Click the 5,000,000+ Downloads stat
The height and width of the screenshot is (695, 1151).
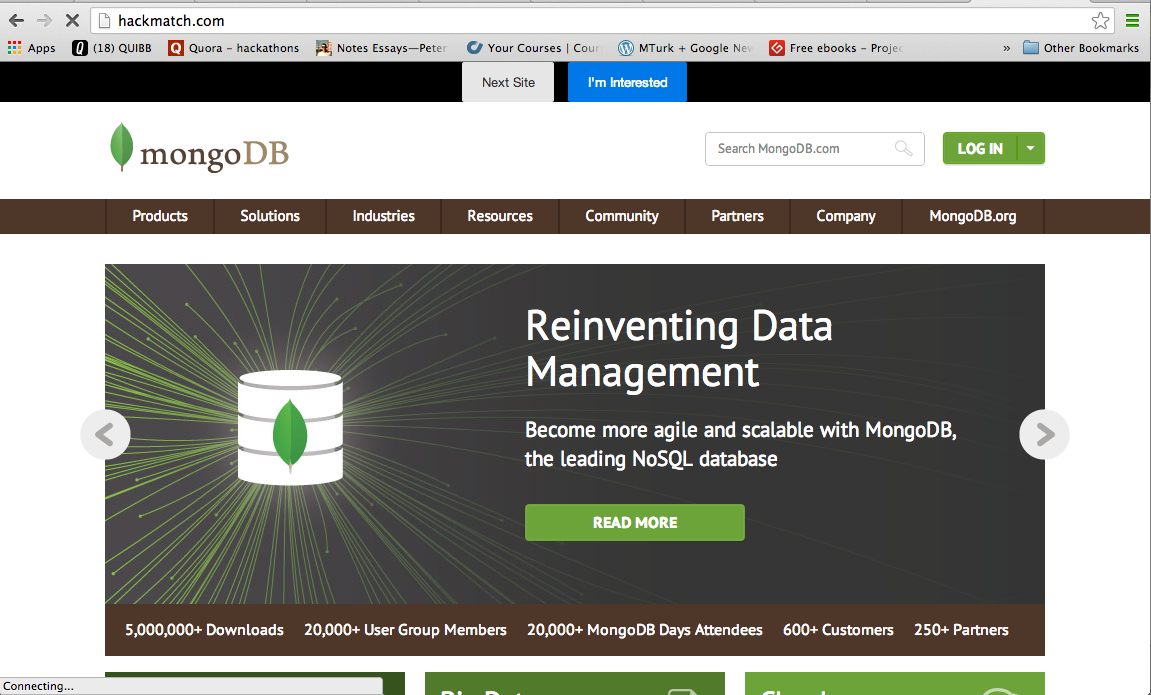tap(204, 630)
